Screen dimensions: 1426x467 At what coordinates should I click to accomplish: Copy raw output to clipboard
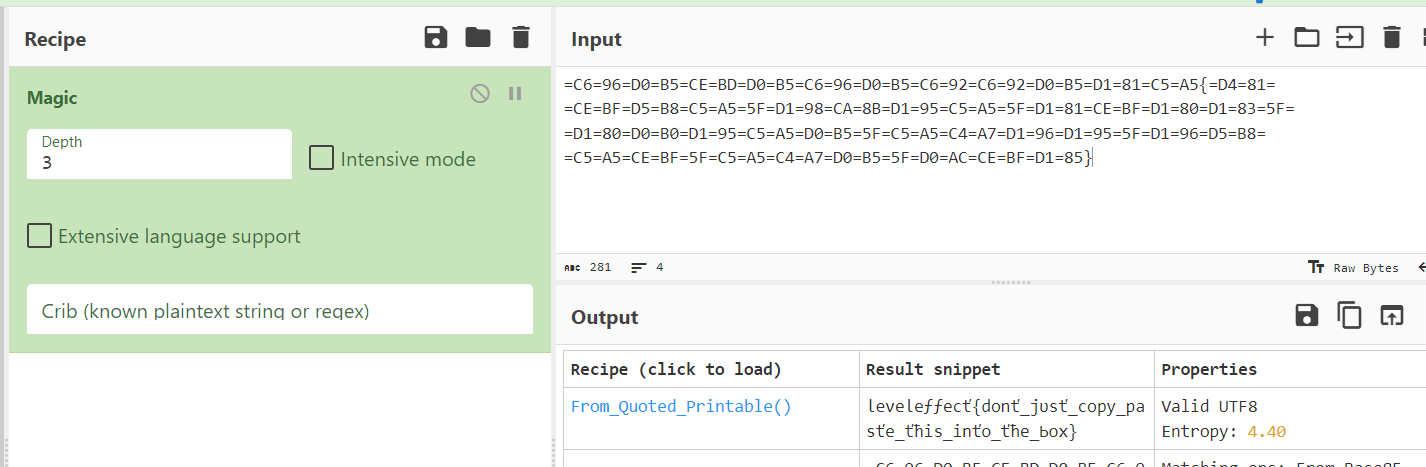coord(1350,316)
